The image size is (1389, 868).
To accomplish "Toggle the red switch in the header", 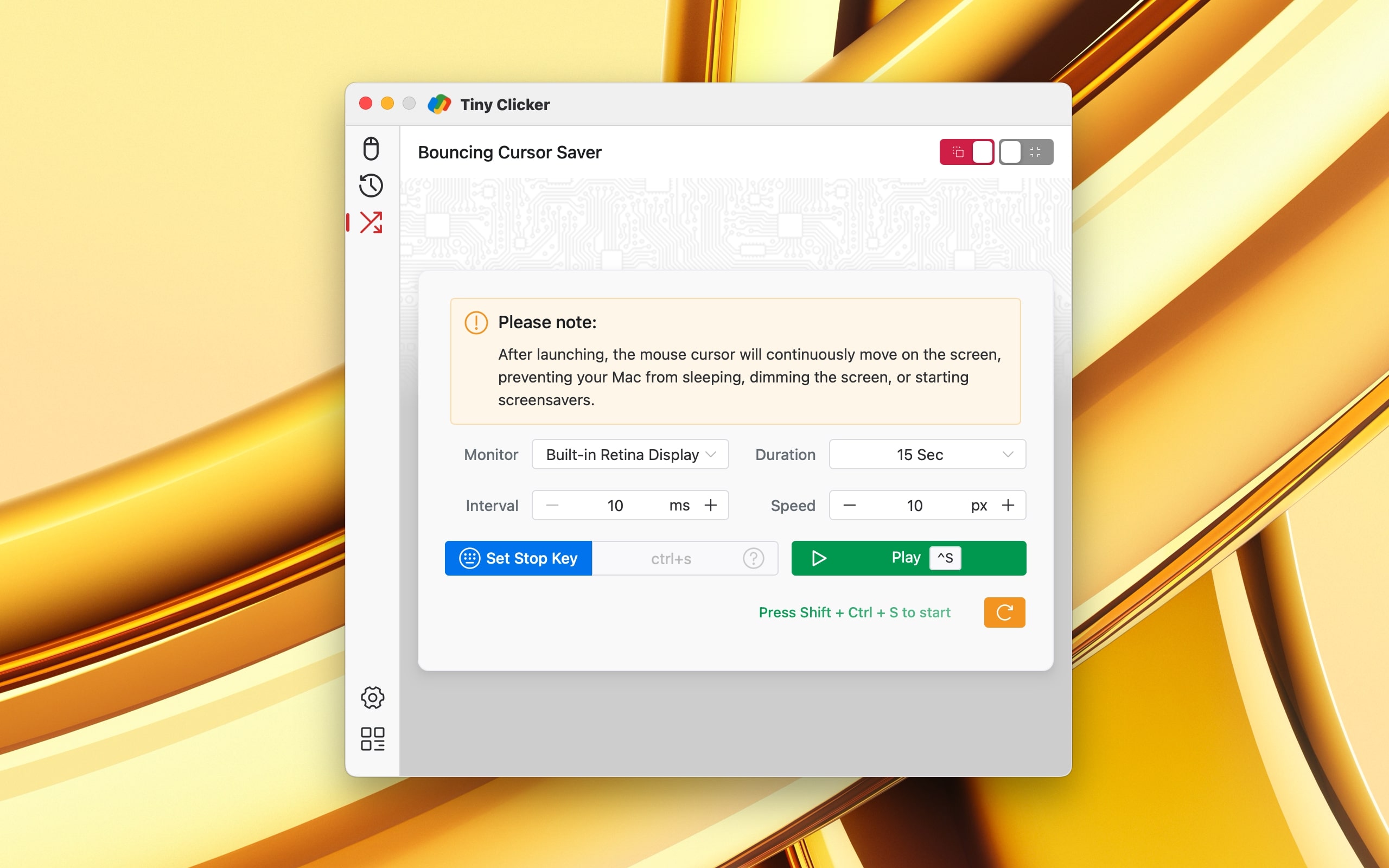I will tap(966, 152).
